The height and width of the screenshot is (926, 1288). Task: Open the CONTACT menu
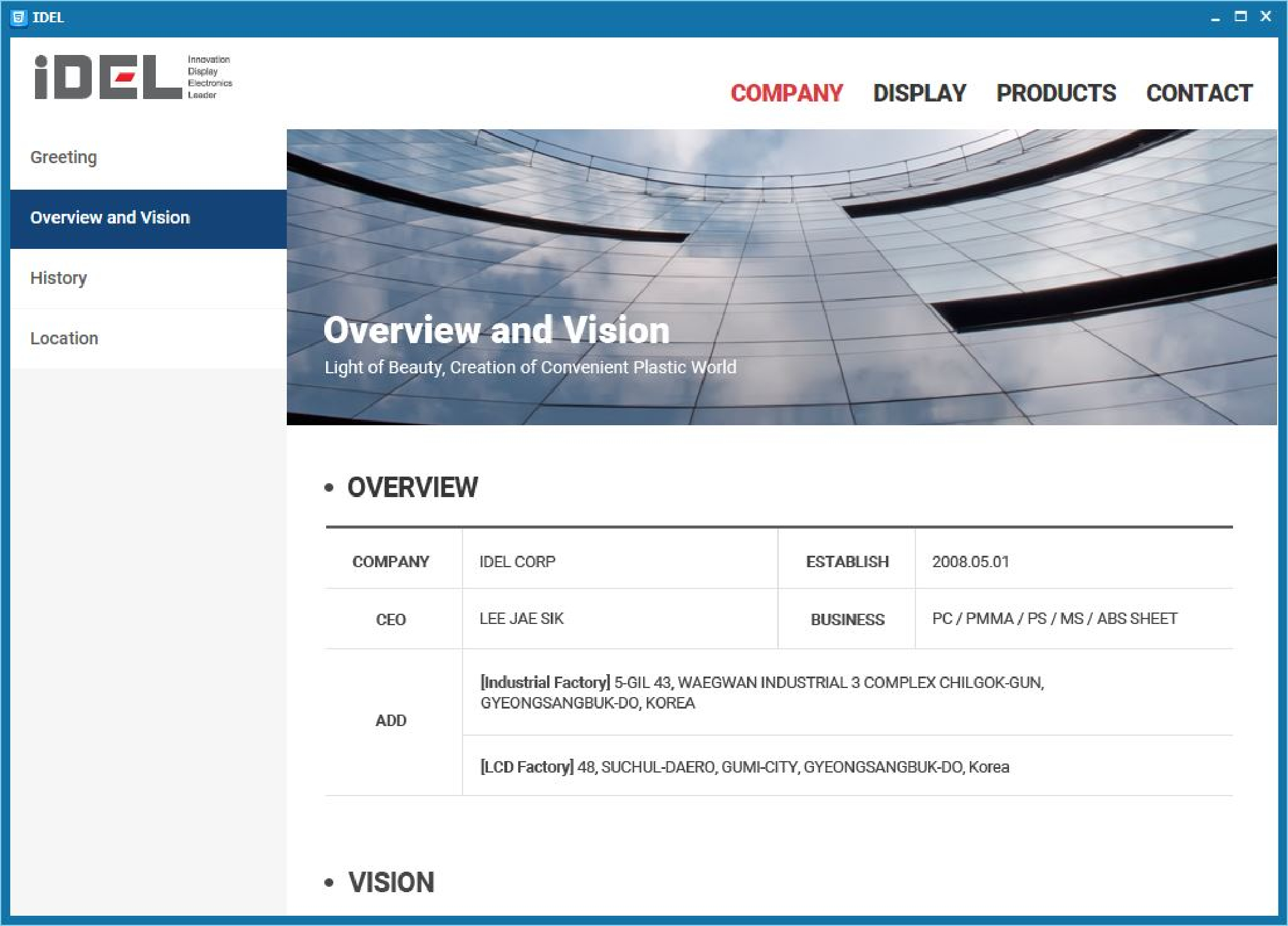point(1199,93)
